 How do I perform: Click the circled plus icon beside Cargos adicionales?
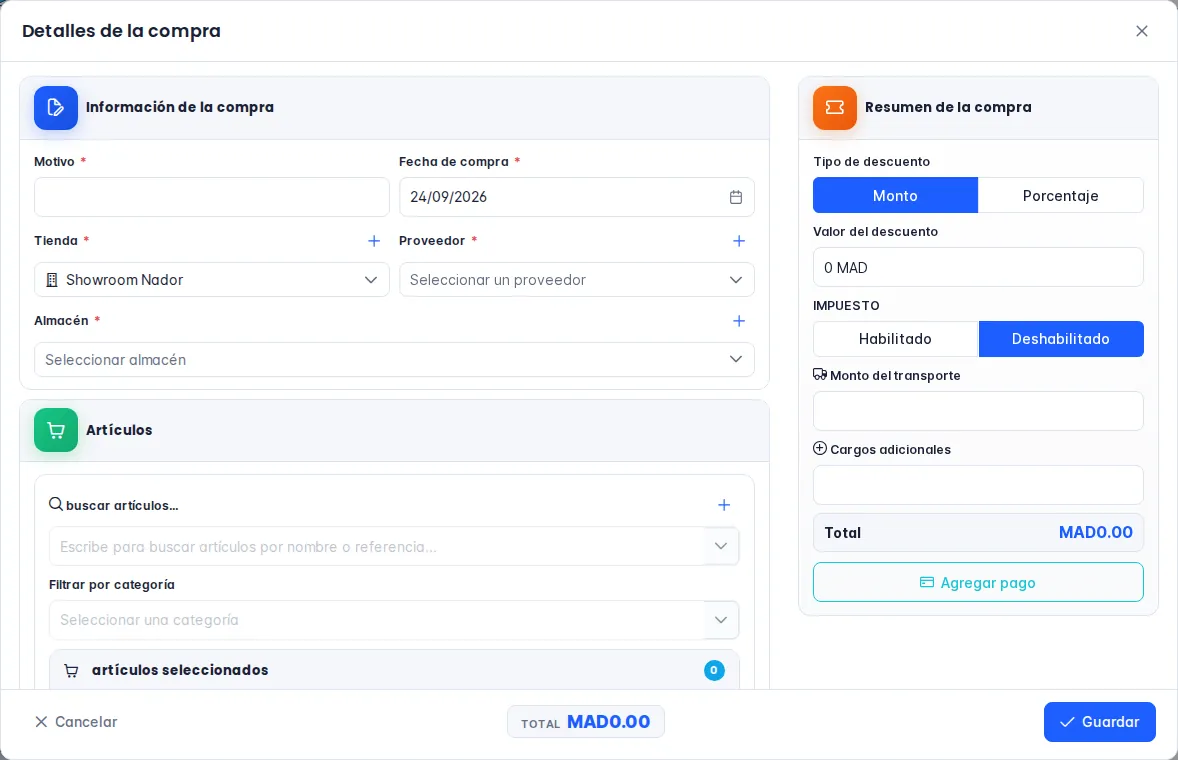coord(820,448)
